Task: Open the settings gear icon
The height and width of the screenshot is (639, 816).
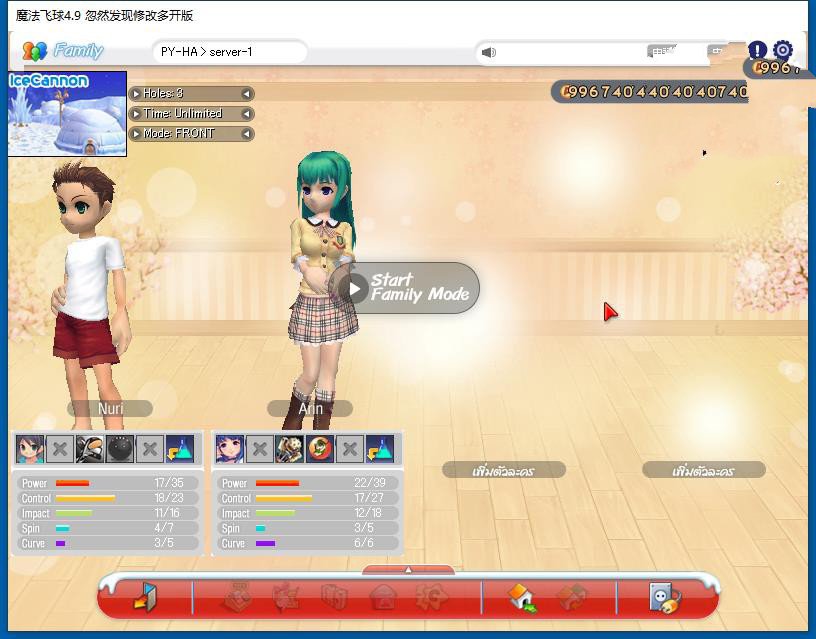Action: pos(783,50)
